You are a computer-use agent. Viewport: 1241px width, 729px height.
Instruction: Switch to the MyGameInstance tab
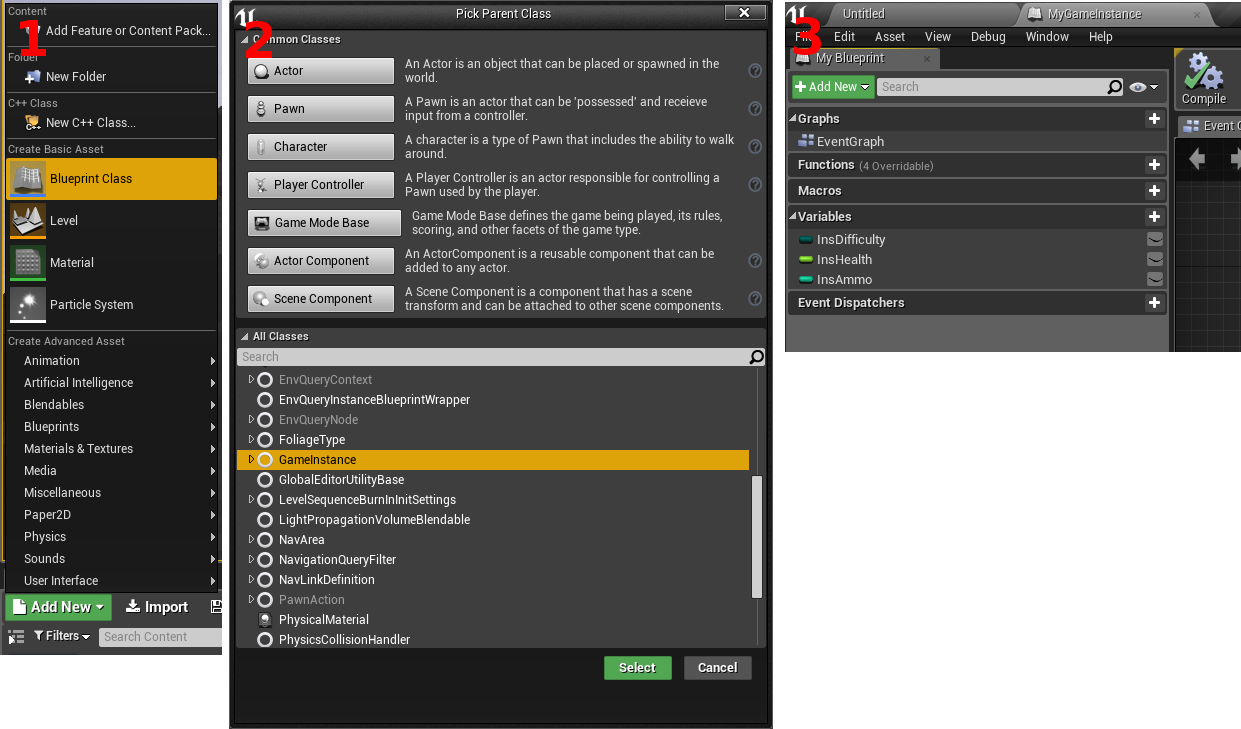coord(1094,14)
